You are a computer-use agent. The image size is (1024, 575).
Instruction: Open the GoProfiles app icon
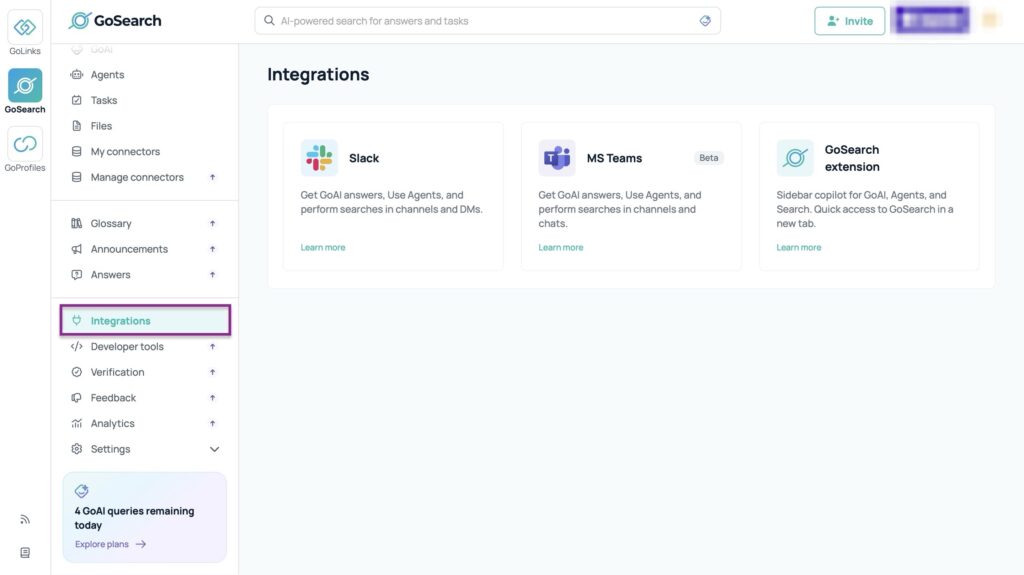25,144
